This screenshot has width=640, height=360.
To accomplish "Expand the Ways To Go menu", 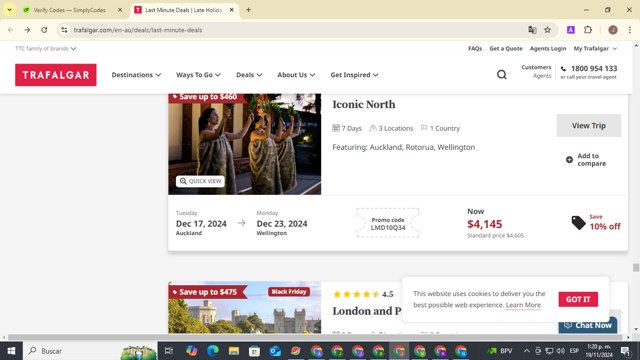I will tap(198, 75).
